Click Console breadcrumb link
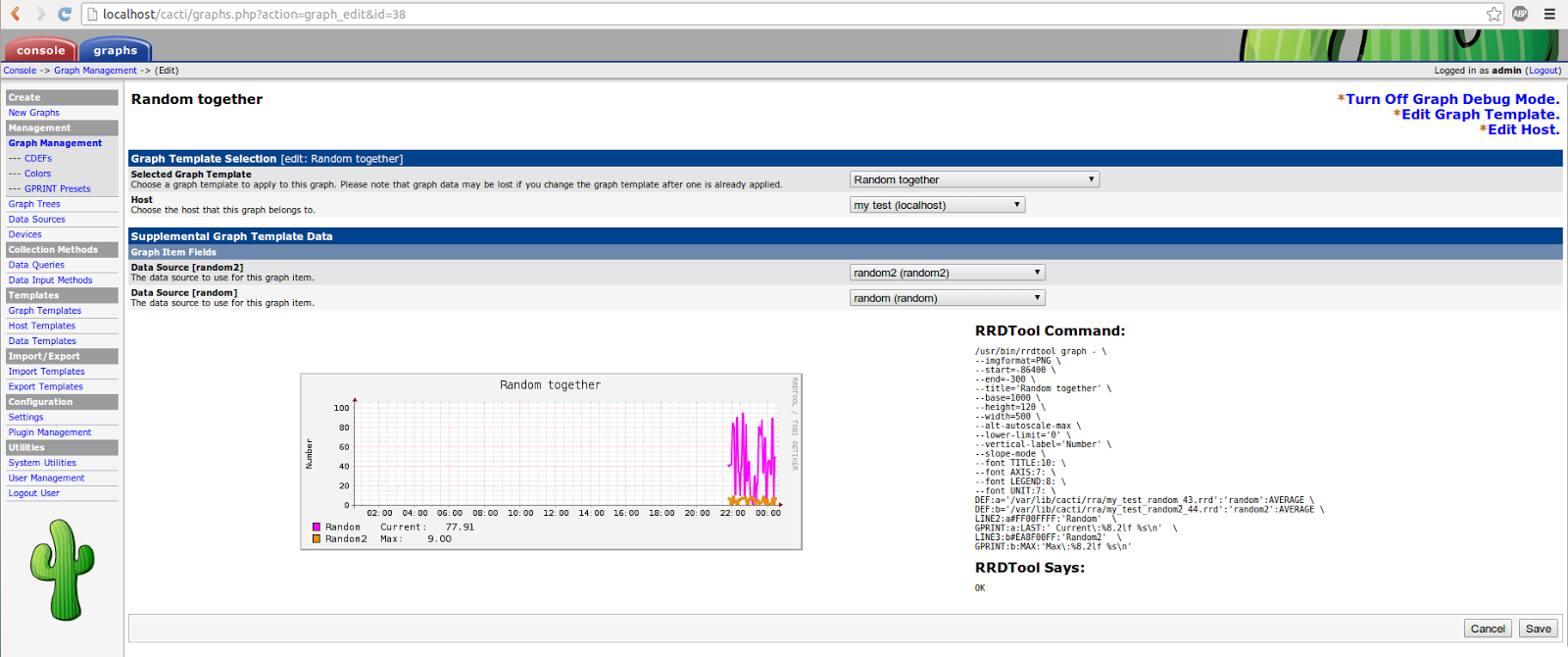Screen dimensions: 1568x657 click(x=20, y=71)
